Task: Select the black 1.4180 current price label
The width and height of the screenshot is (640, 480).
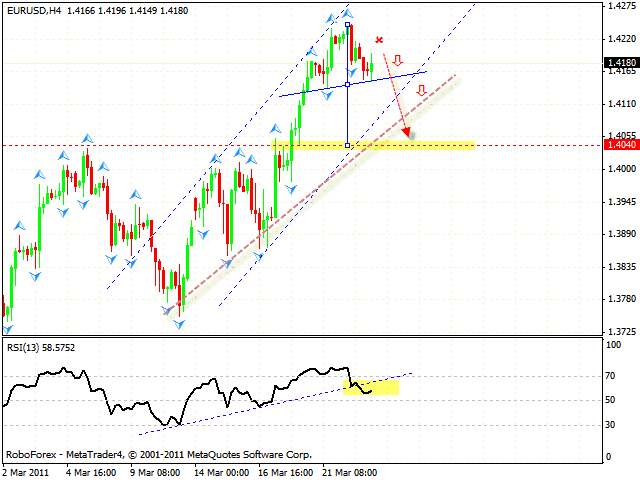Action: pyautogui.click(x=622, y=62)
